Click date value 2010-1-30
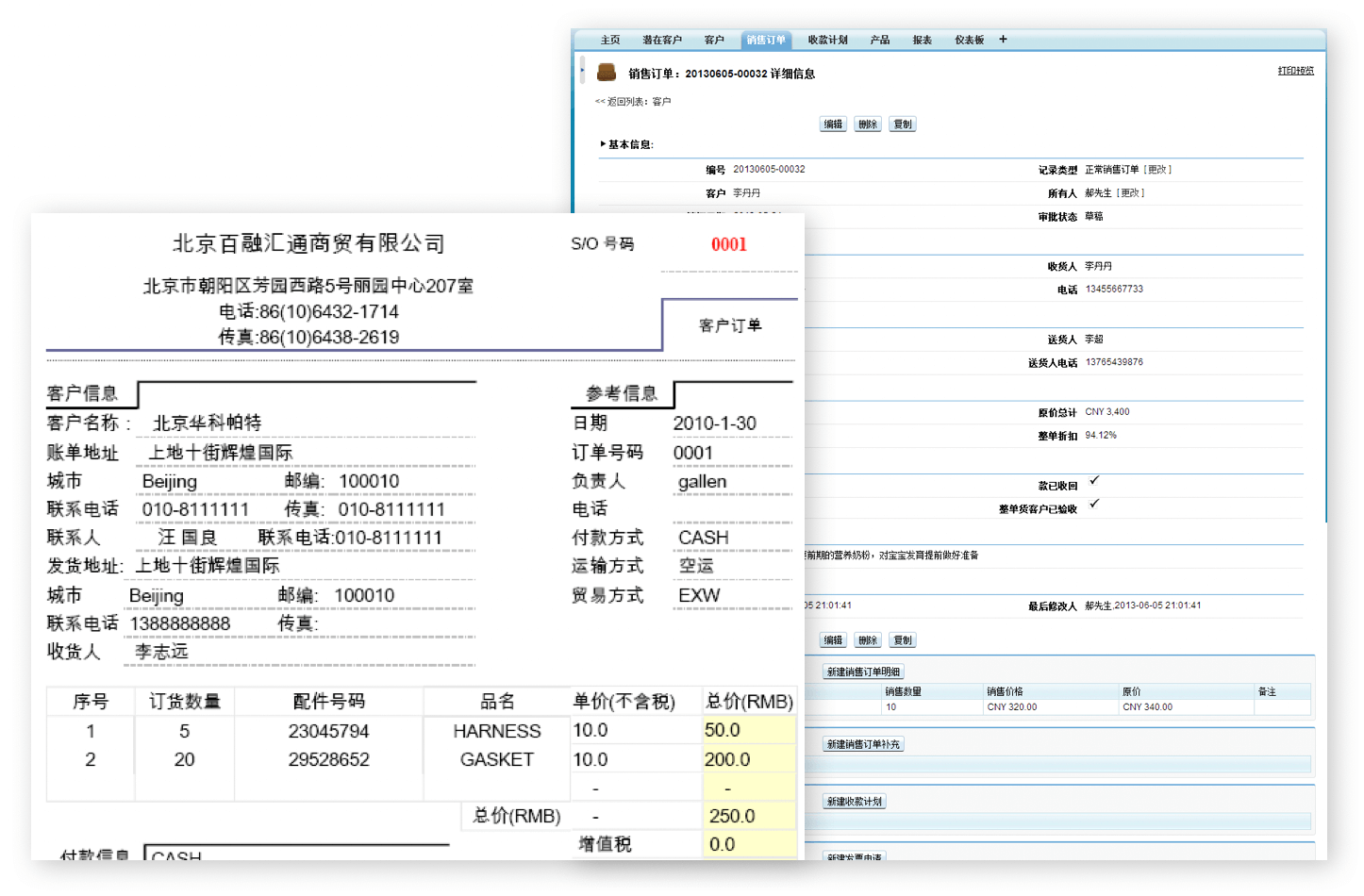This screenshot has height=896, width=1364. click(x=714, y=423)
